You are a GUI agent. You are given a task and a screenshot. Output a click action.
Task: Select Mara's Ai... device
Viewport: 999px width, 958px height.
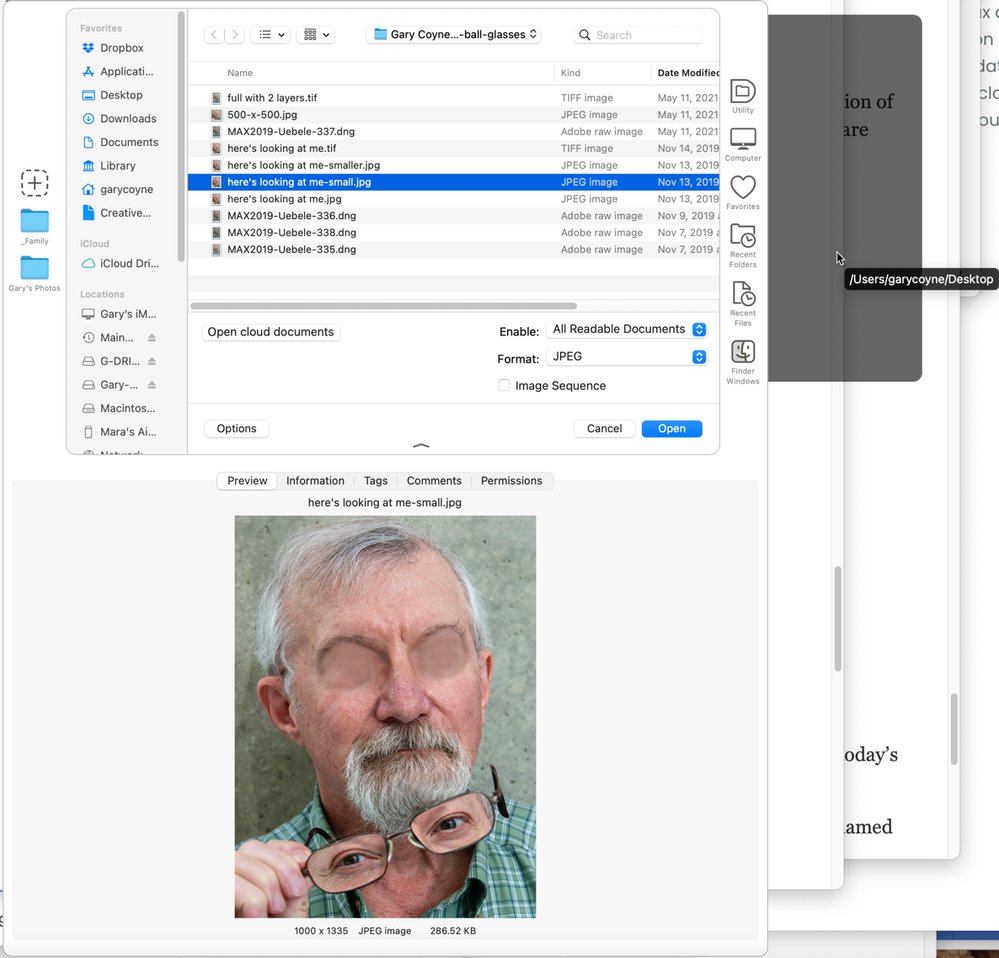coord(121,432)
